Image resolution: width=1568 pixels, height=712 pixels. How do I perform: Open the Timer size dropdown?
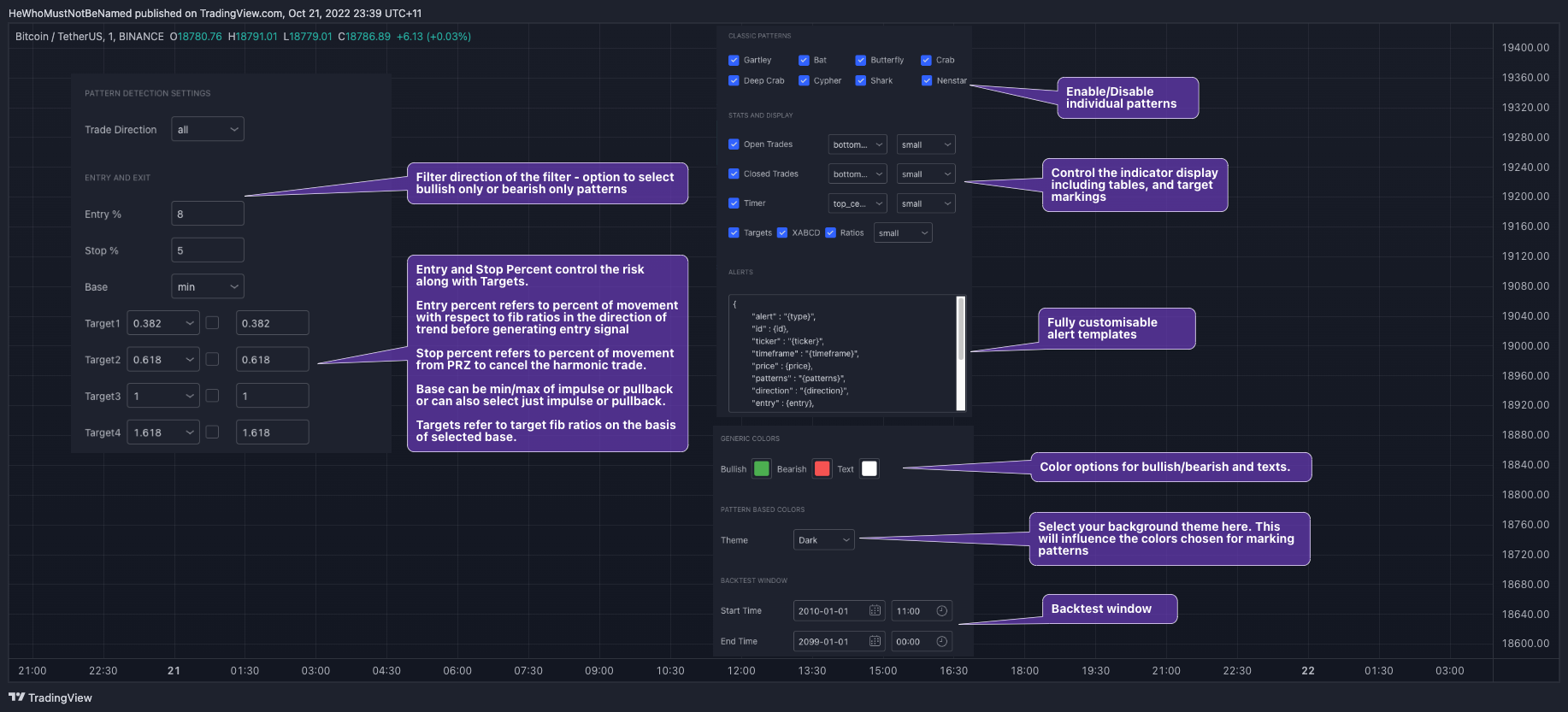click(926, 203)
